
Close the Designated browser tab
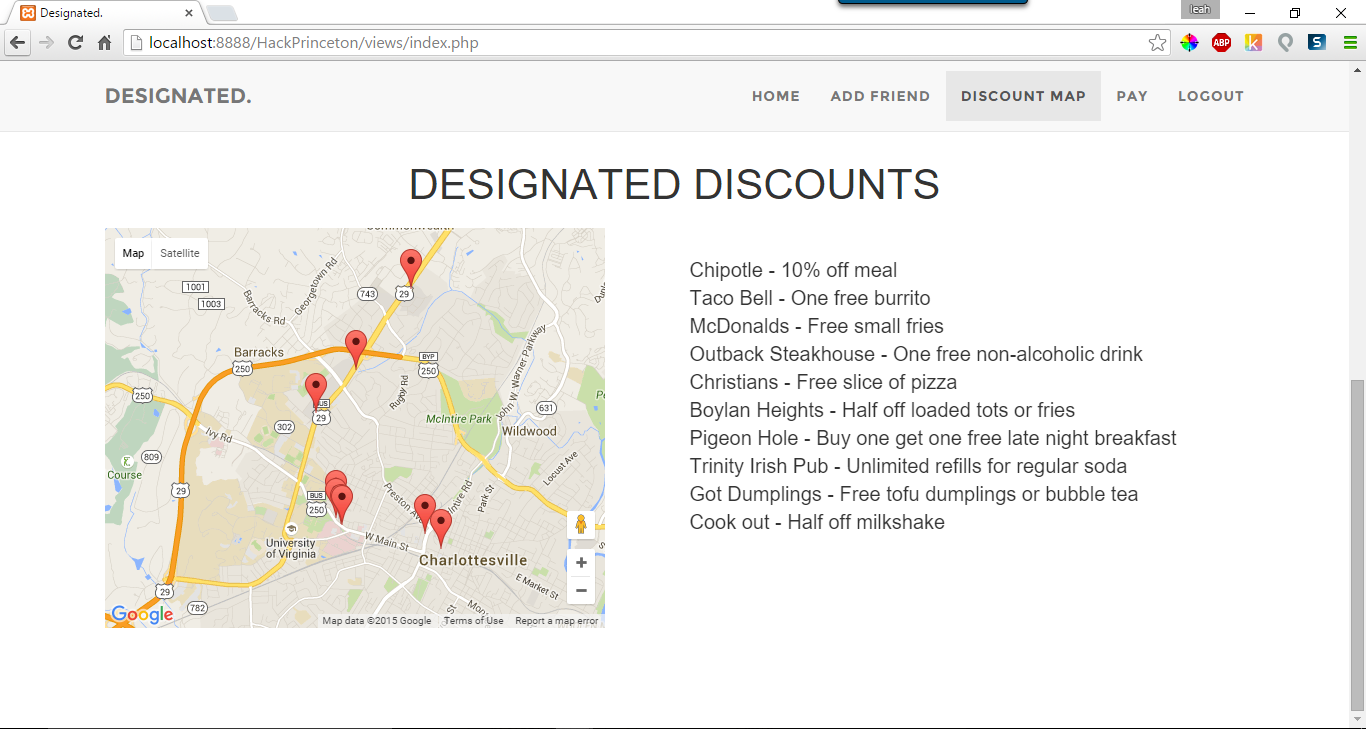pyautogui.click(x=190, y=13)
